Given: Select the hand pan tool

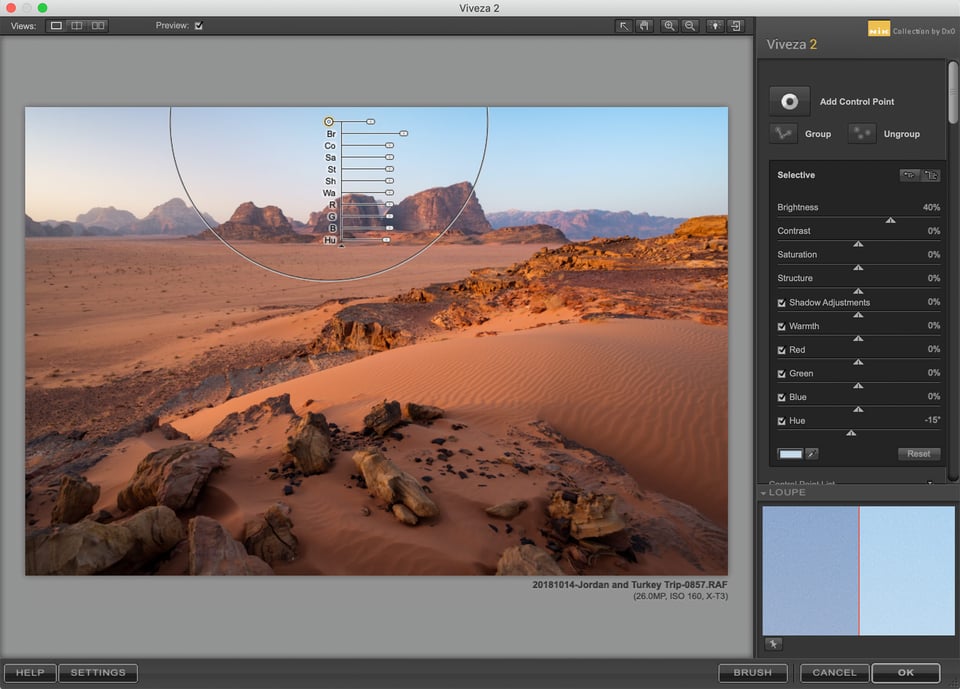Looking at the screenshot, I should [x=644, y=26].
